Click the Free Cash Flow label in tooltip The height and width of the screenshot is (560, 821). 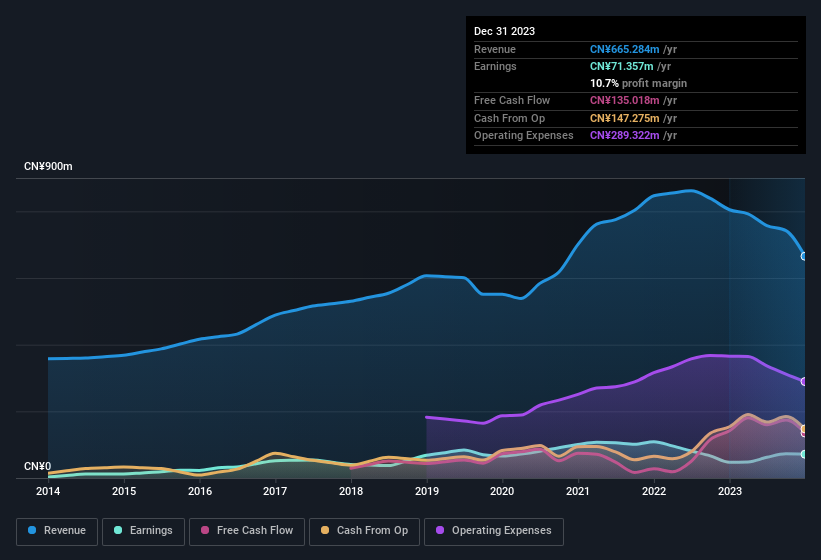pos(512,100)
